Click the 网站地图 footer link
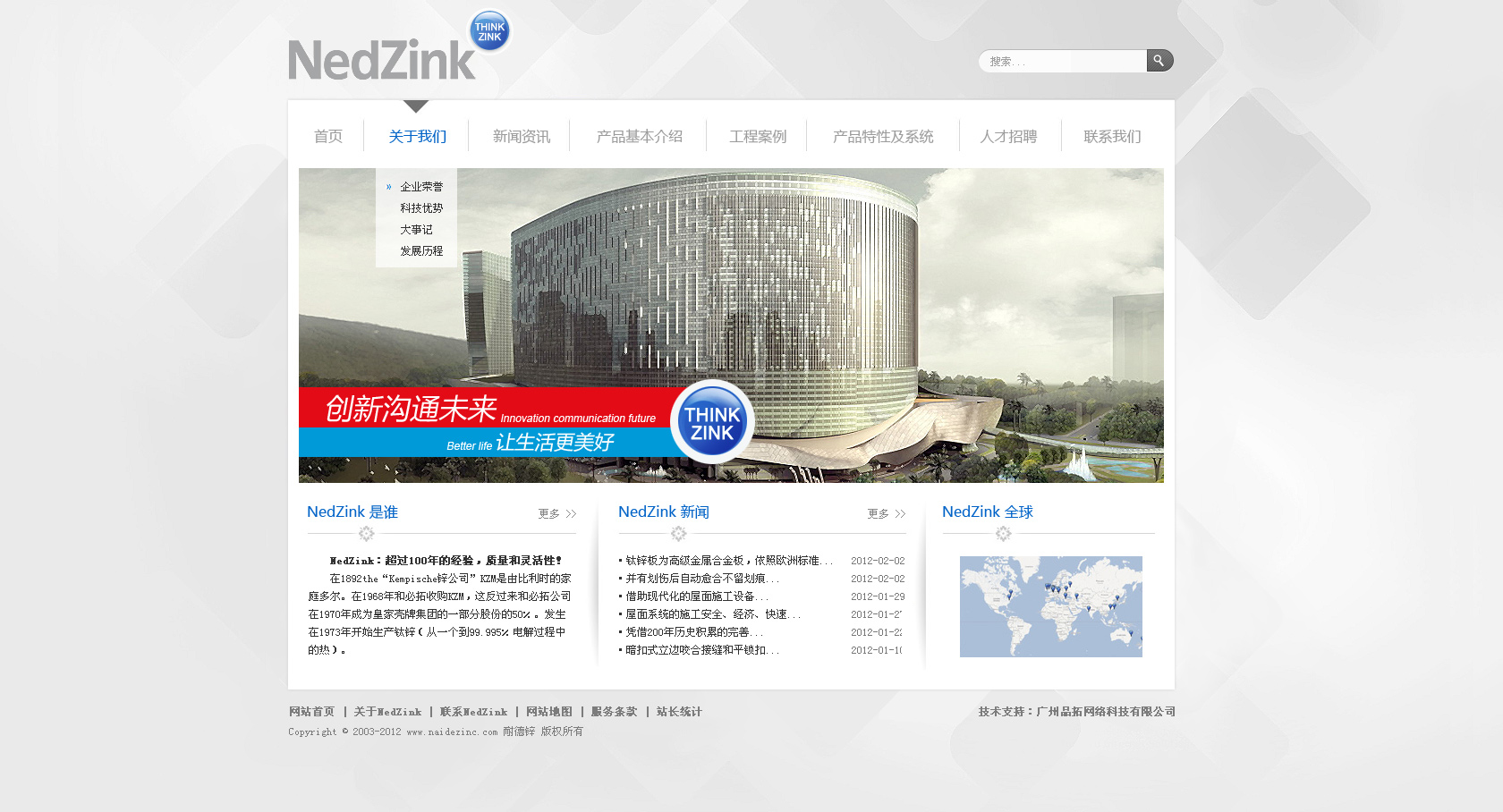The image size is (1503, 812). tap(548, 712)
